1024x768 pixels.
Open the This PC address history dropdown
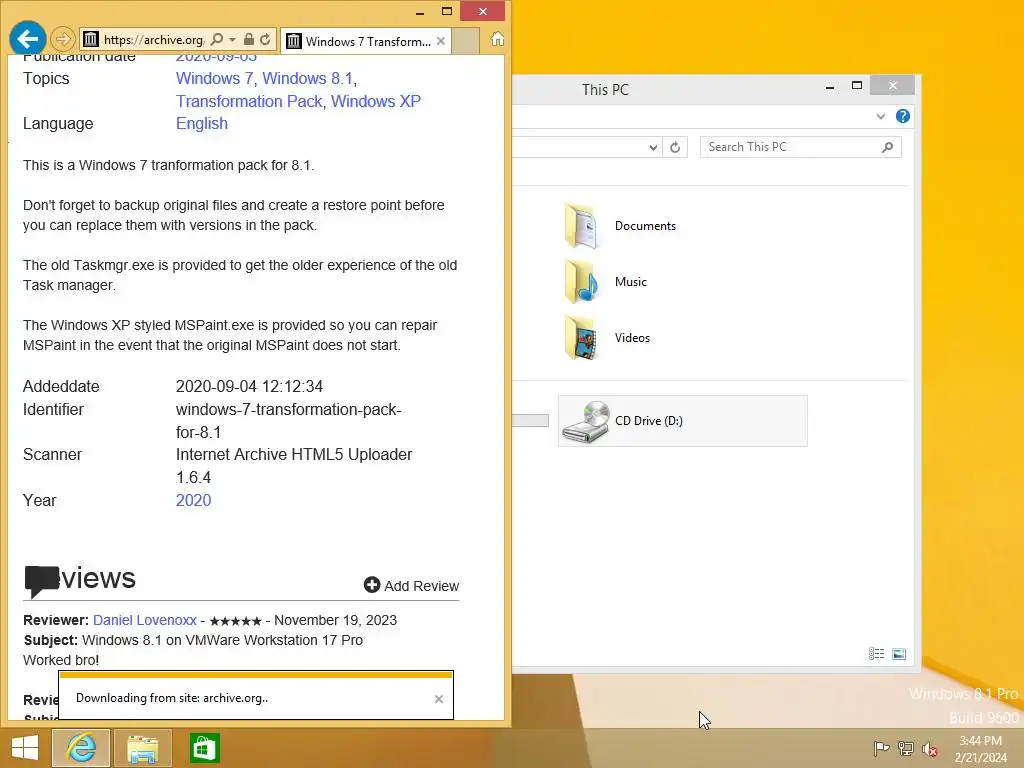[653, 148]
